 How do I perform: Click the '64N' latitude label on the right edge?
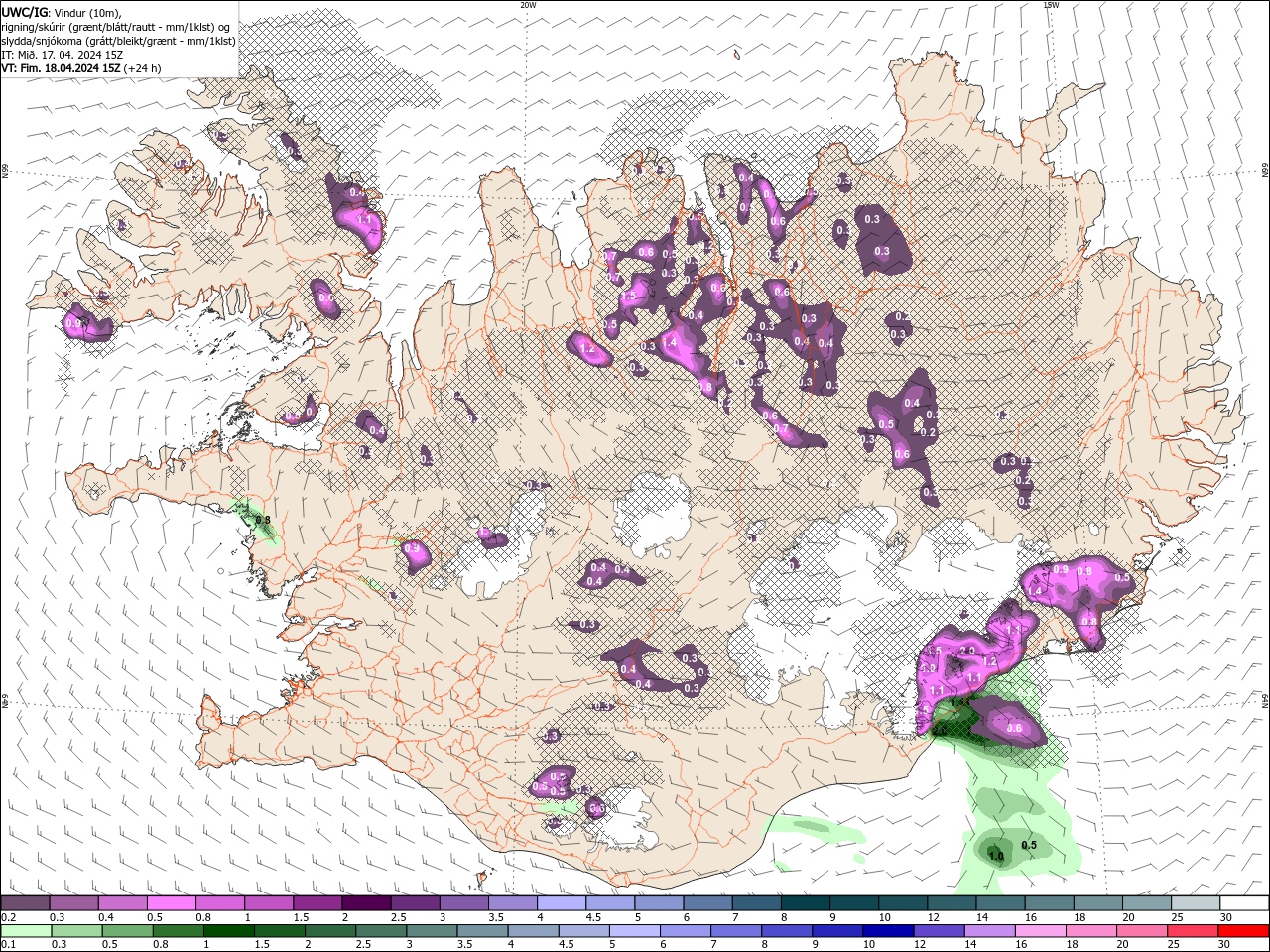[x=1265, y=699]
